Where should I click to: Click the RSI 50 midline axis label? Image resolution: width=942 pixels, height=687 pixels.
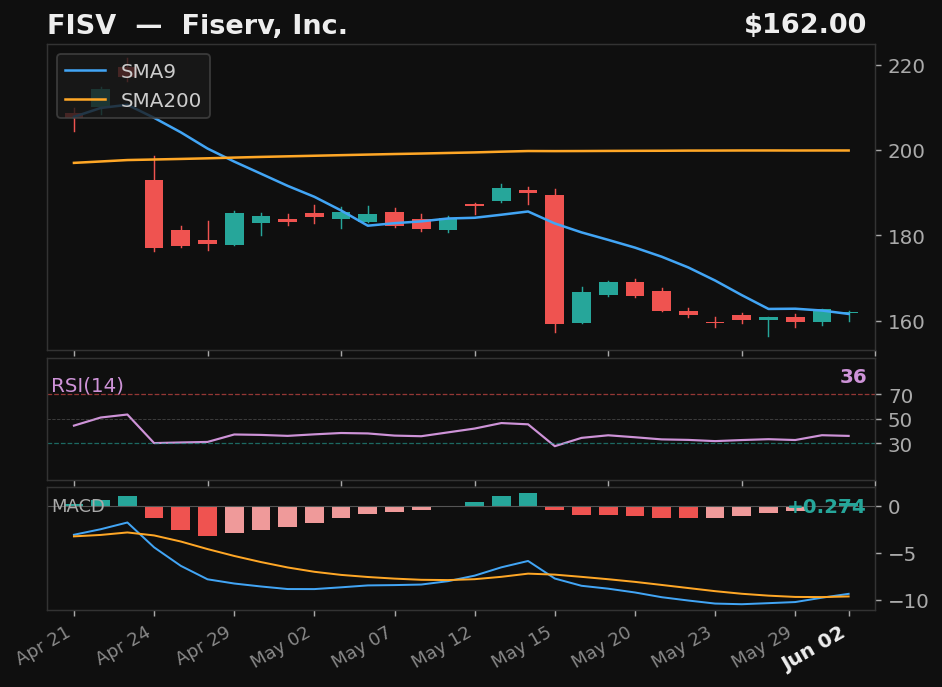tap(901, 420)
